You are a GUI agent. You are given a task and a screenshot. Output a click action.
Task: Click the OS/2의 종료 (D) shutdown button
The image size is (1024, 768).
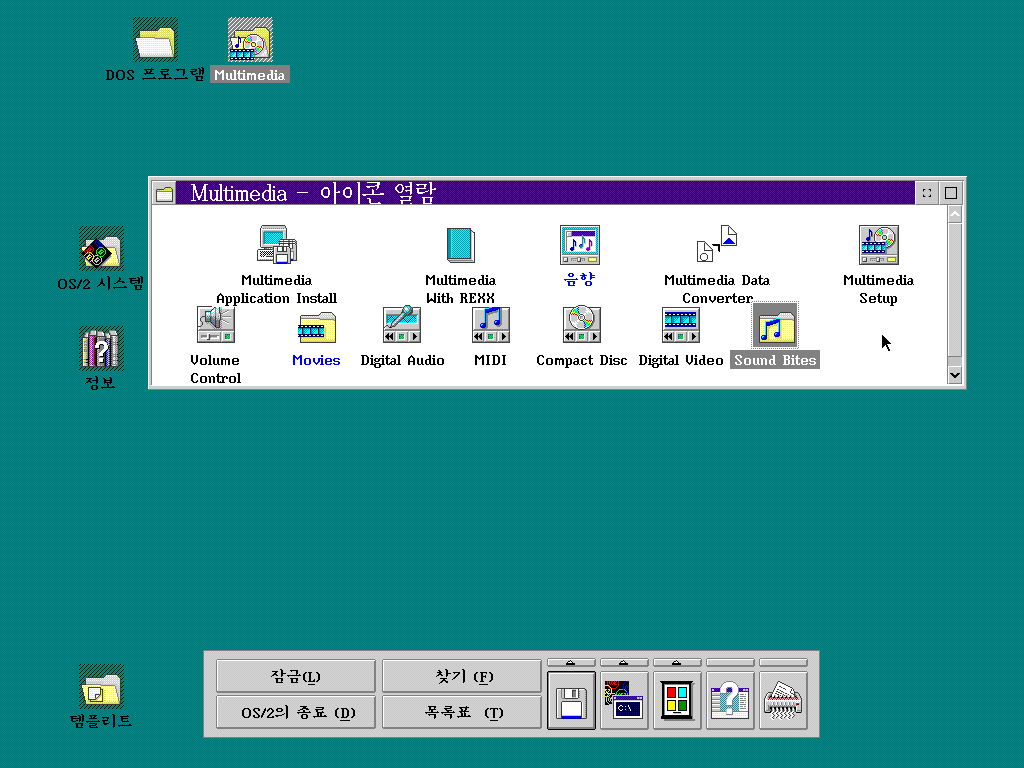pos(296,712)
